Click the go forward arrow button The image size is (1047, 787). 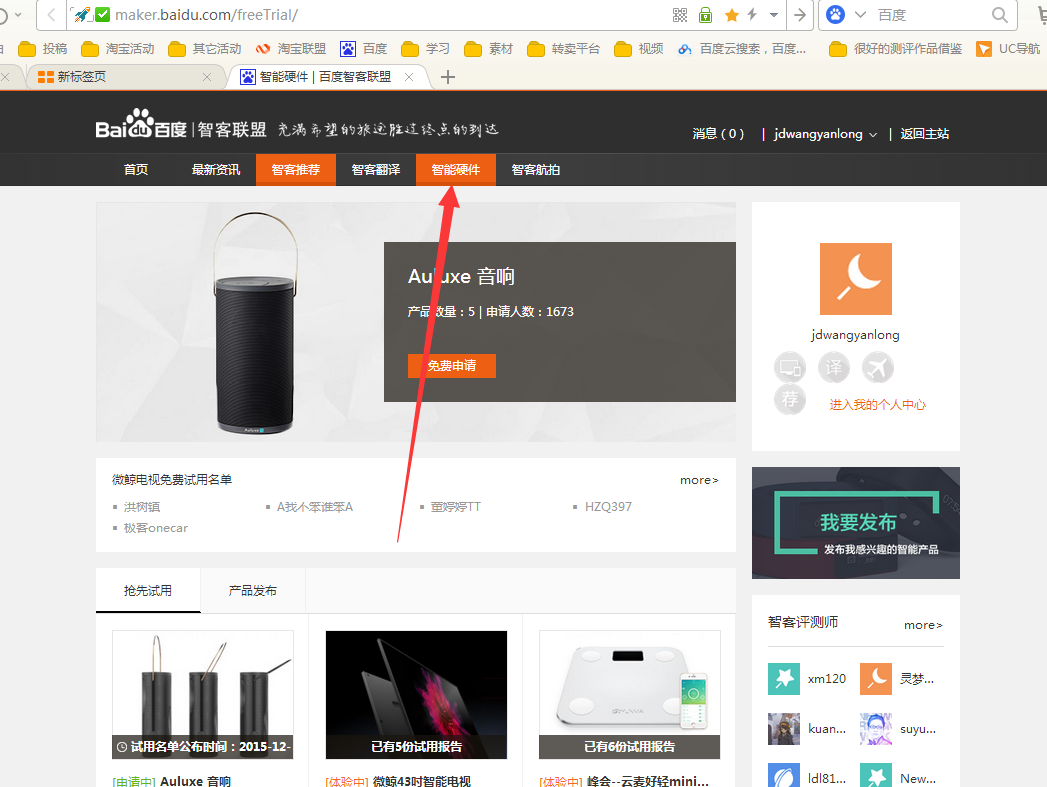799,15
